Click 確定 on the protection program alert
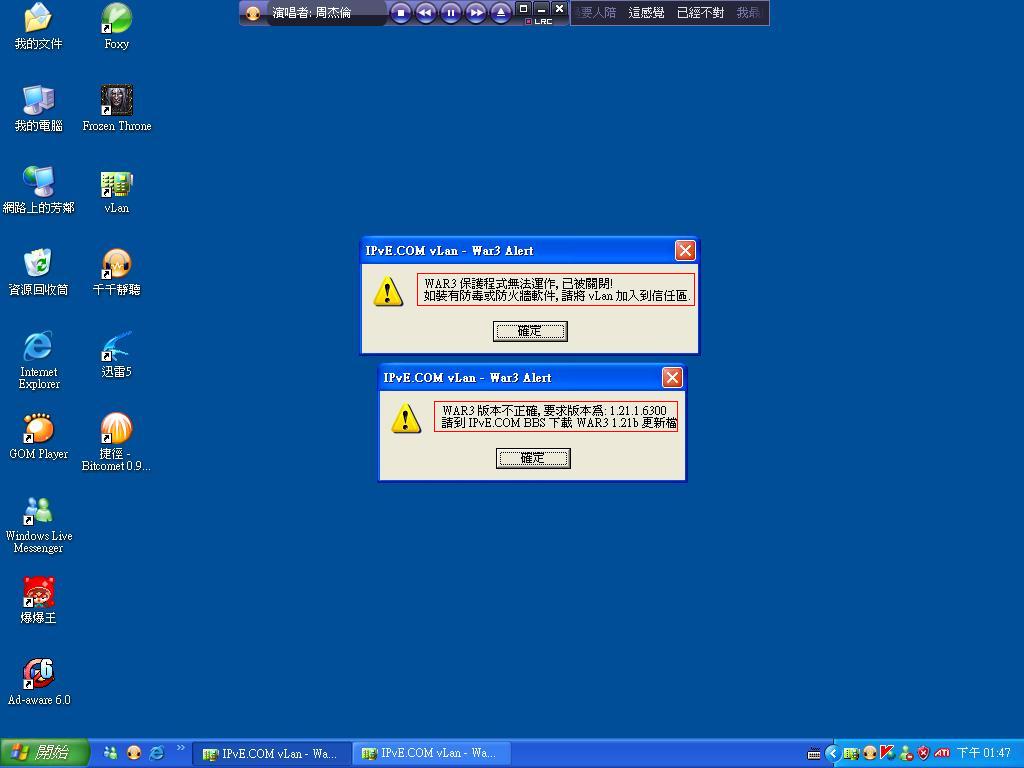This screenshot has height=768, width=1024. tap(530, 331)
